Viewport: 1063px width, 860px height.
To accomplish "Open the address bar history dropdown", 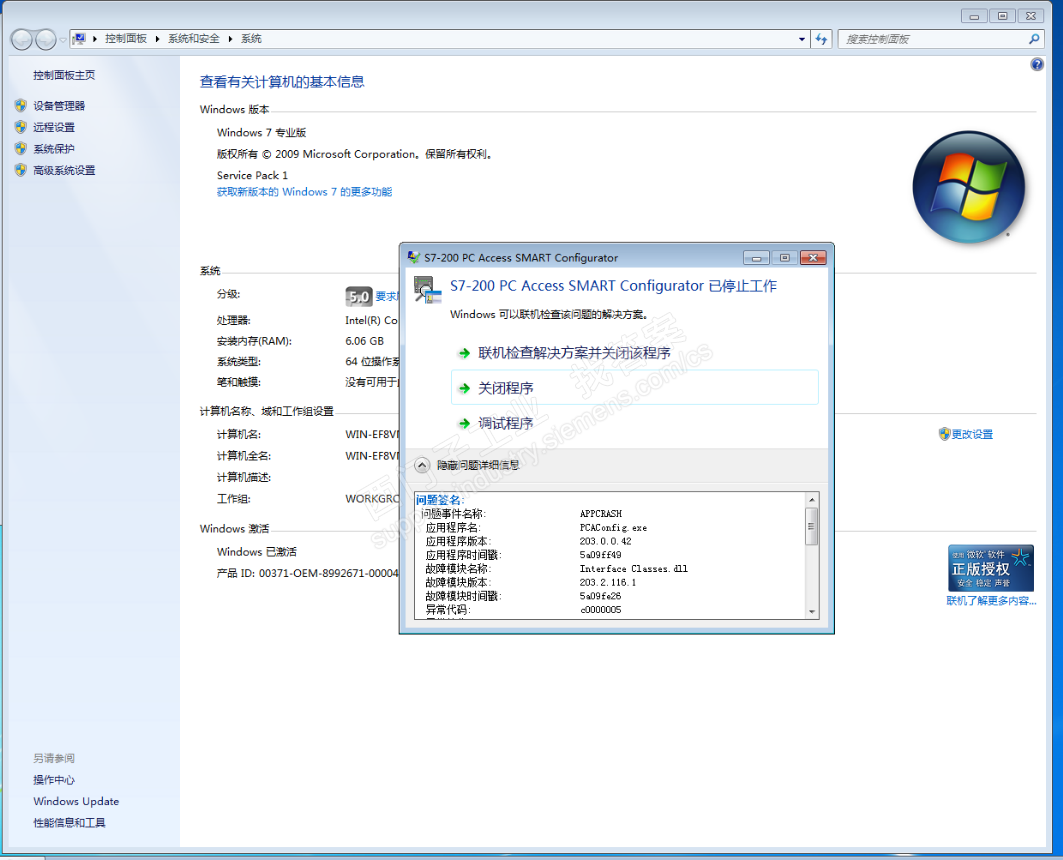I will (802, 39).
